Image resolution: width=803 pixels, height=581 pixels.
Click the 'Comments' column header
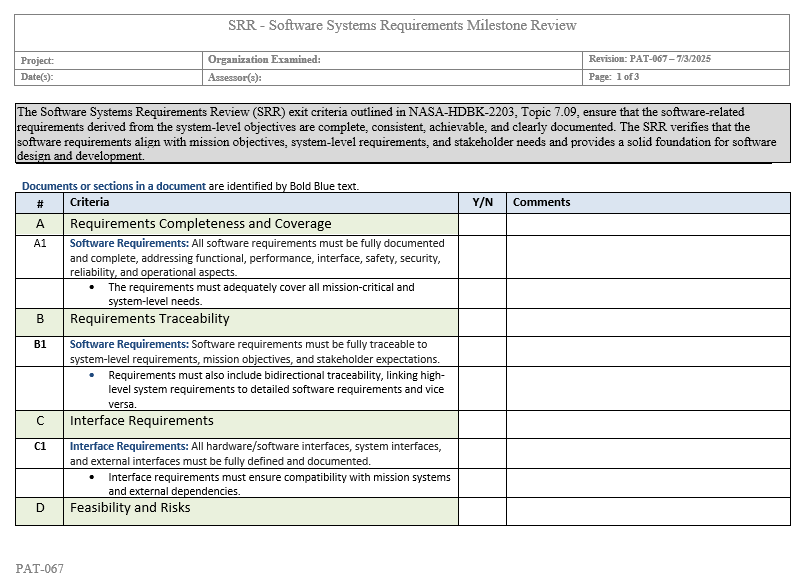541,202
